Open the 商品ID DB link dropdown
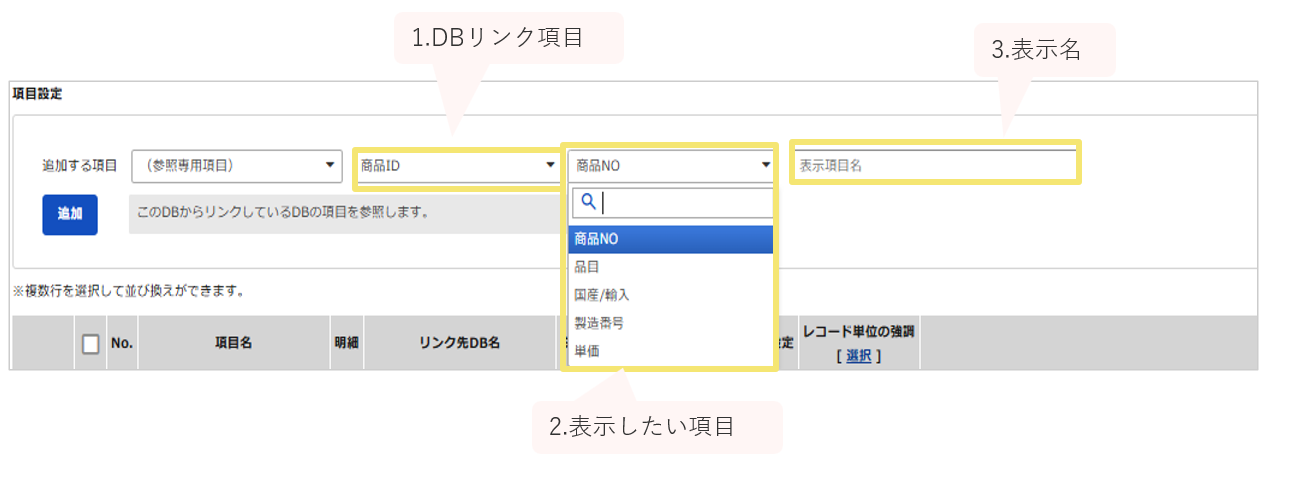This screenshot has width=1308, height=478. pos(457,165)
